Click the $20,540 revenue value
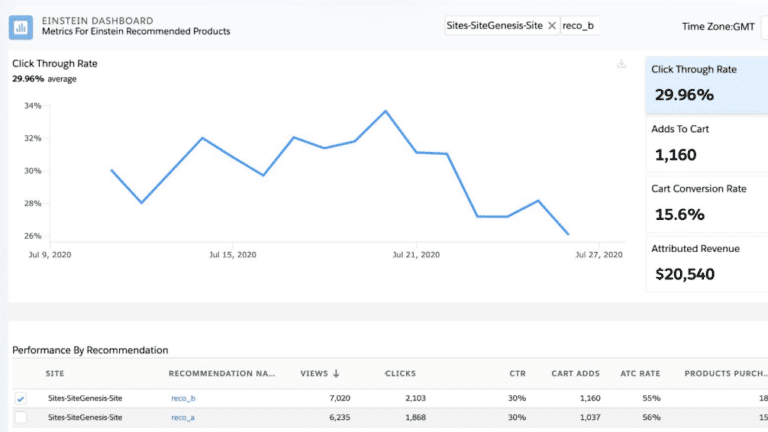The height and width of the screenshot is (432, 768). [685, 274]
